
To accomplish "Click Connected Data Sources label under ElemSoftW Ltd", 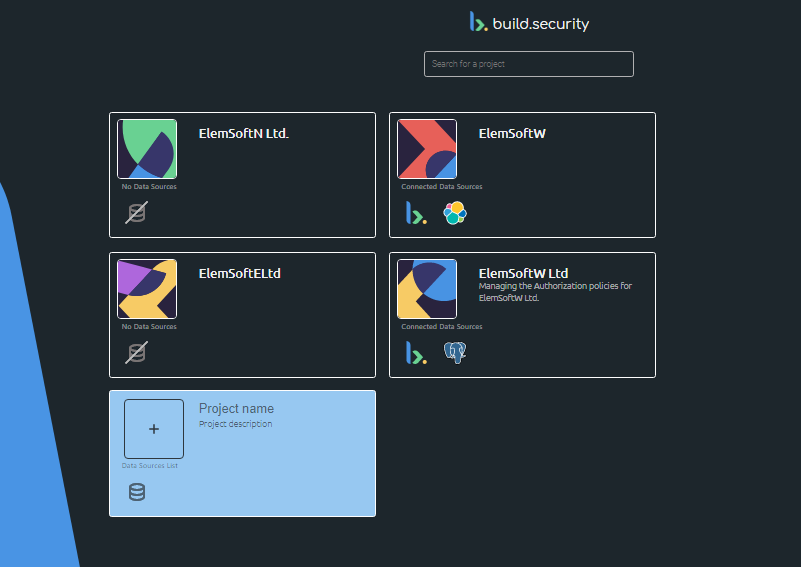I will click(x=442, y=327).
